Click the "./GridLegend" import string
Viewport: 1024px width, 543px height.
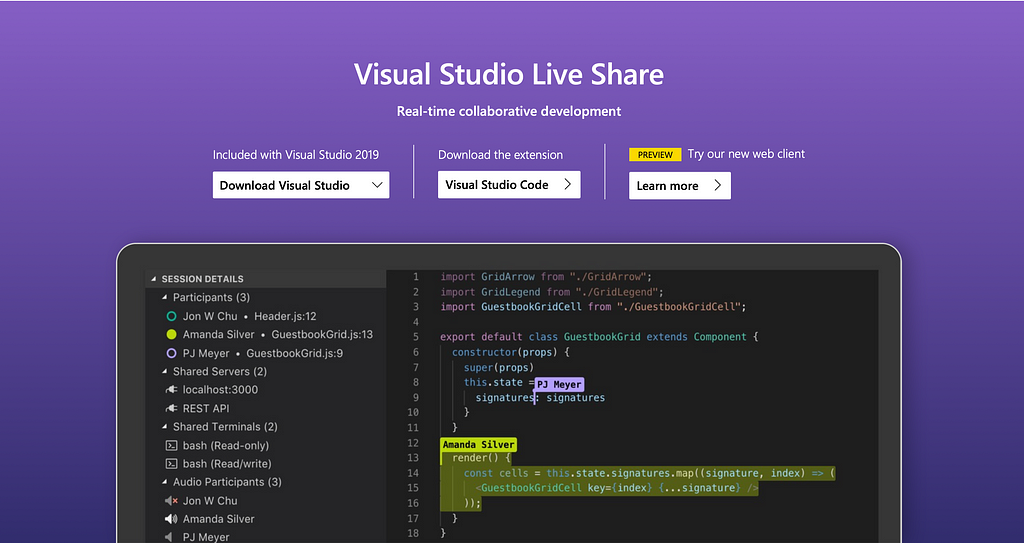click(x=616, y=292)
